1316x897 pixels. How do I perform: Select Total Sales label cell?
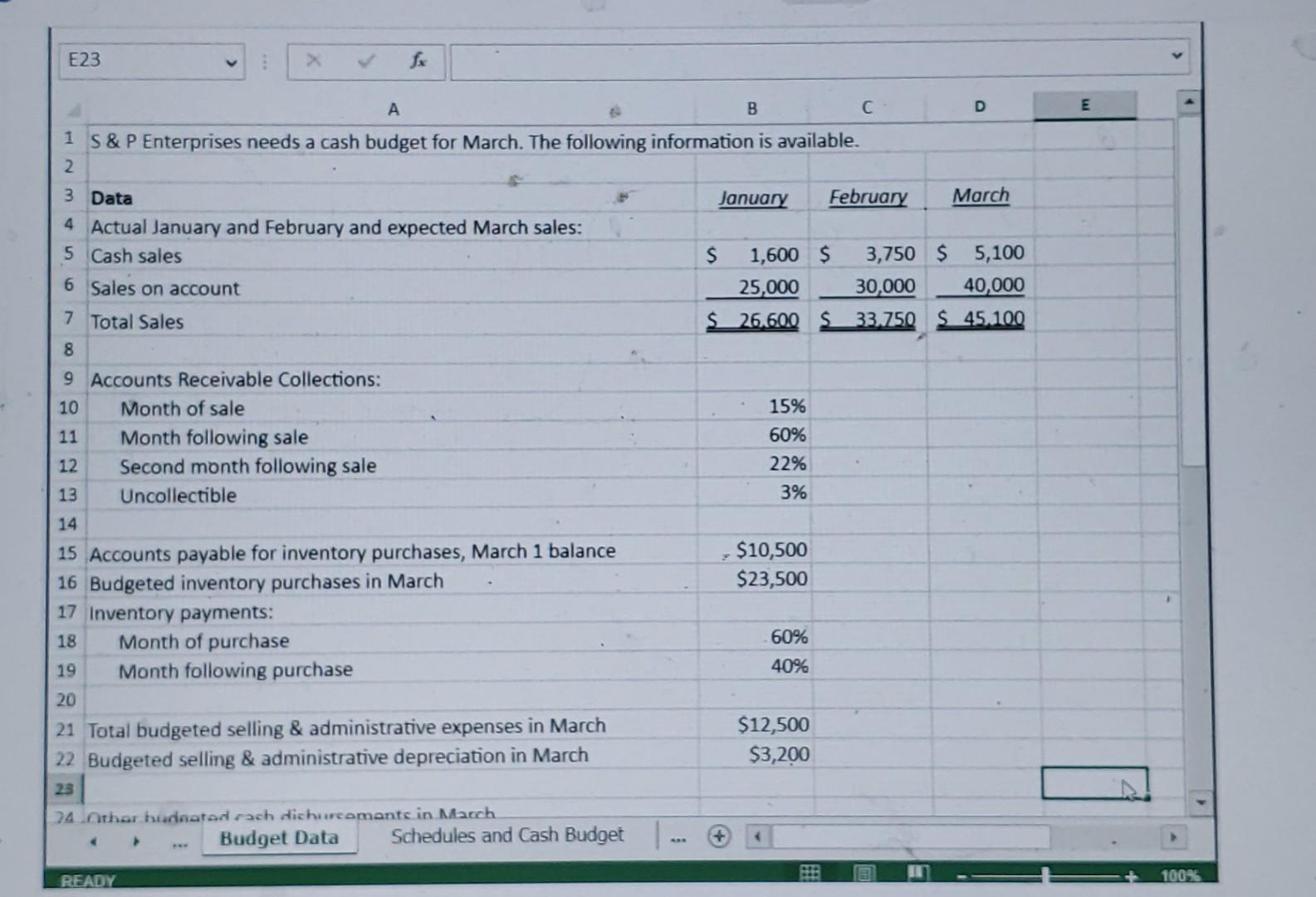point(137,321)
